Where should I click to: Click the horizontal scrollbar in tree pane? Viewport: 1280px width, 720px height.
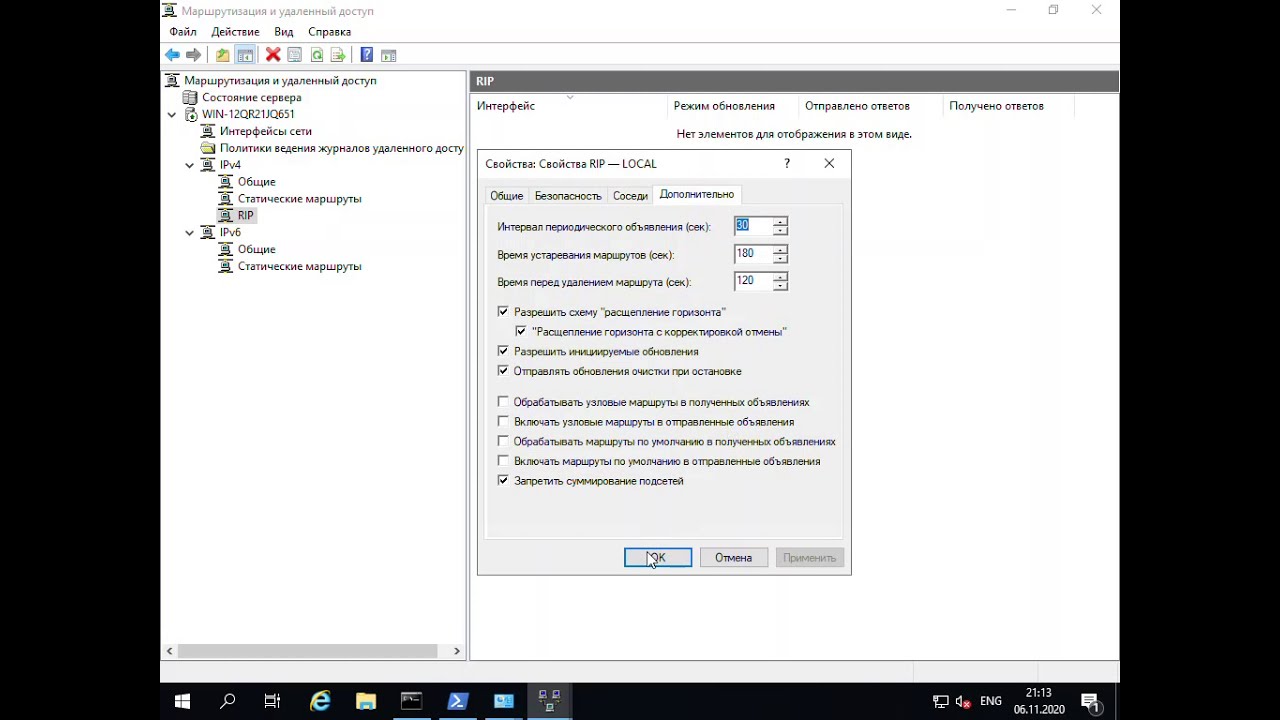tap(307, 651)
